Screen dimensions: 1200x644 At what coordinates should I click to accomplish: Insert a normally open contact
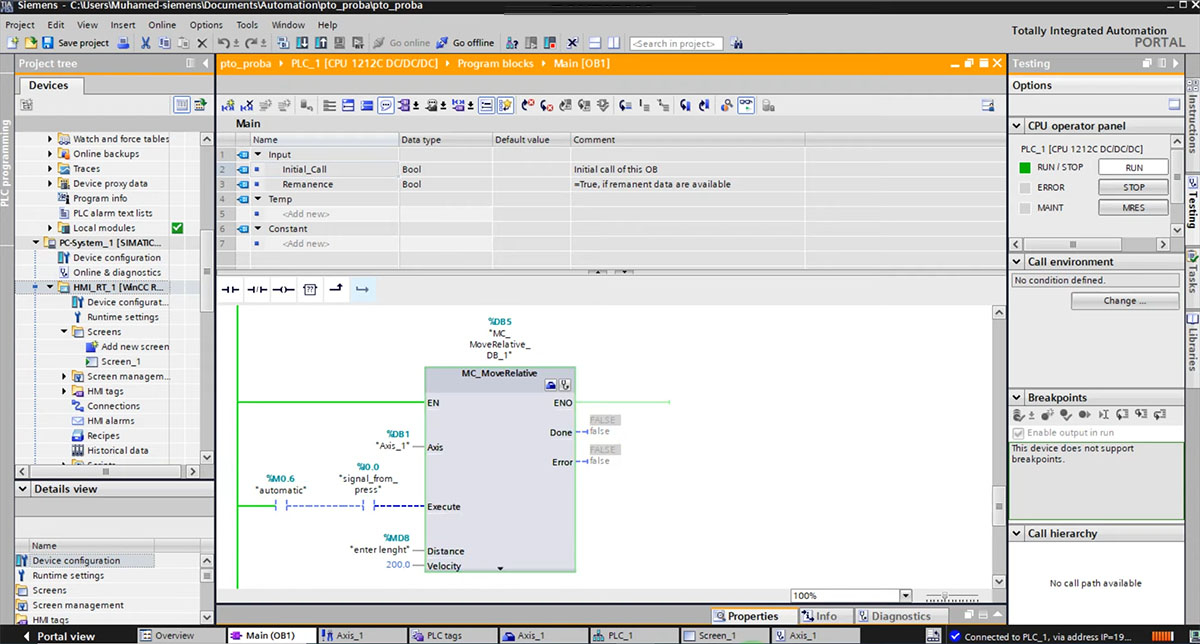(231, 289)
